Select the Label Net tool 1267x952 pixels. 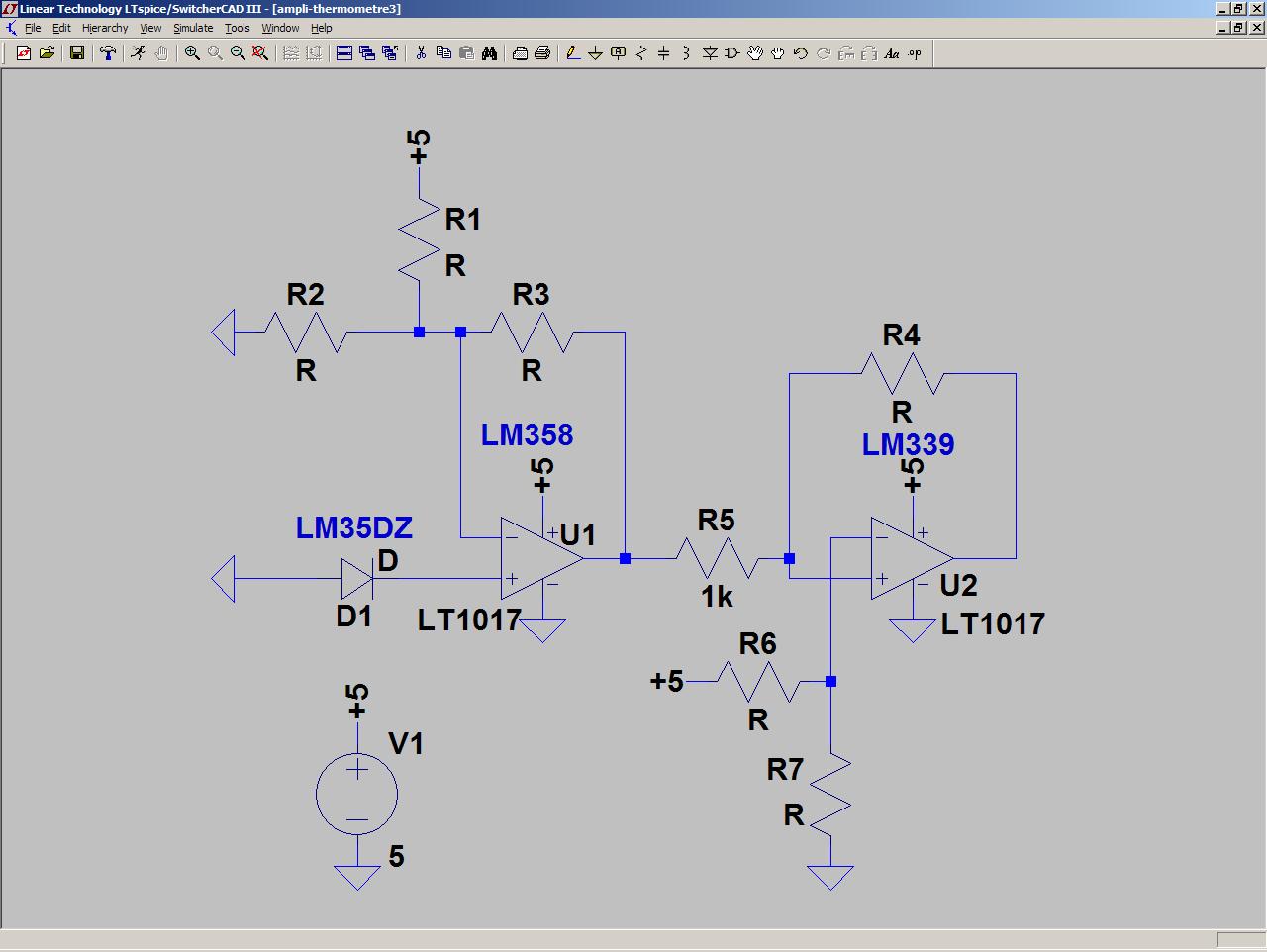[619, 53]
